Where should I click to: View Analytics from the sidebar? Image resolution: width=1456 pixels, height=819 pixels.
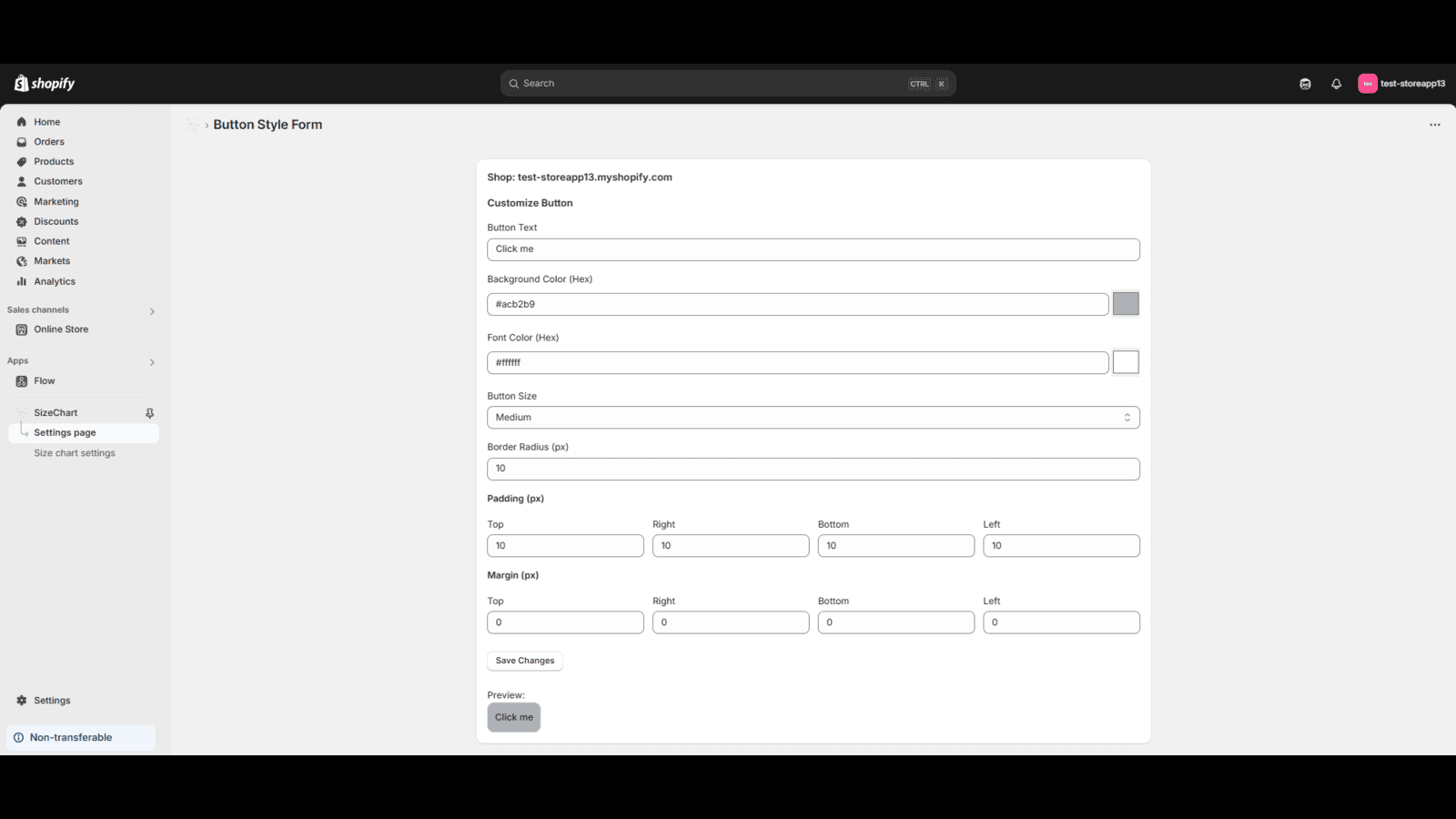[x=54, y=281]
